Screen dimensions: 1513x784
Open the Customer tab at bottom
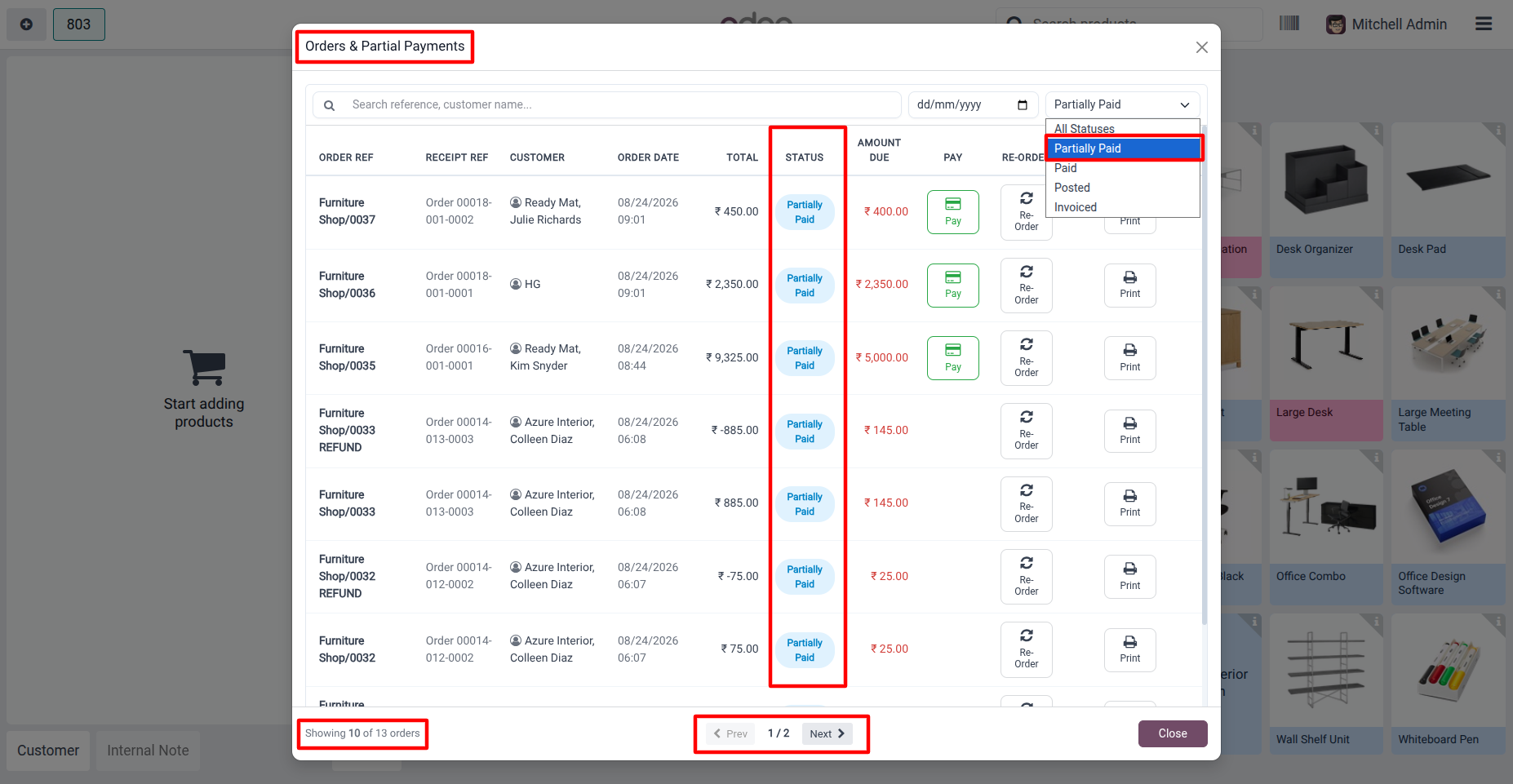pos(48,751)
